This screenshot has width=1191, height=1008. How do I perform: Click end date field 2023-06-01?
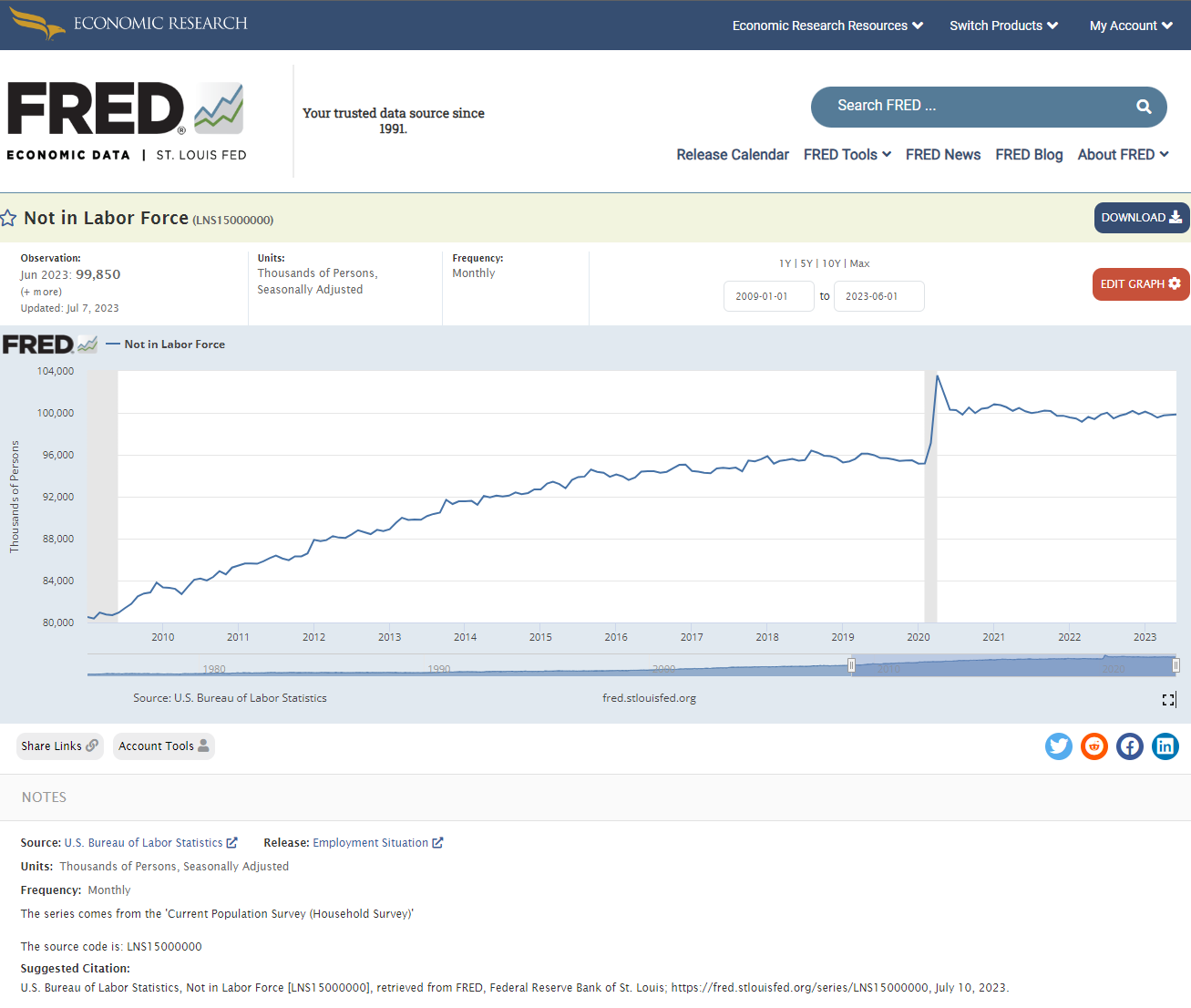click(x=879, y=296)
